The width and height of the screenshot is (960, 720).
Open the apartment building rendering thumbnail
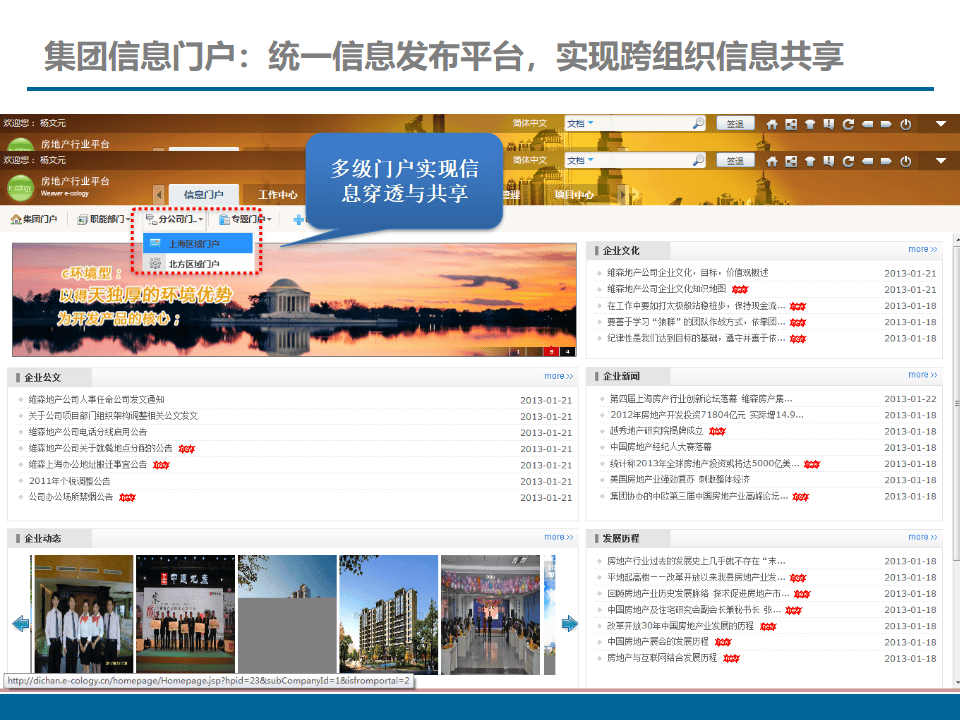389,614
